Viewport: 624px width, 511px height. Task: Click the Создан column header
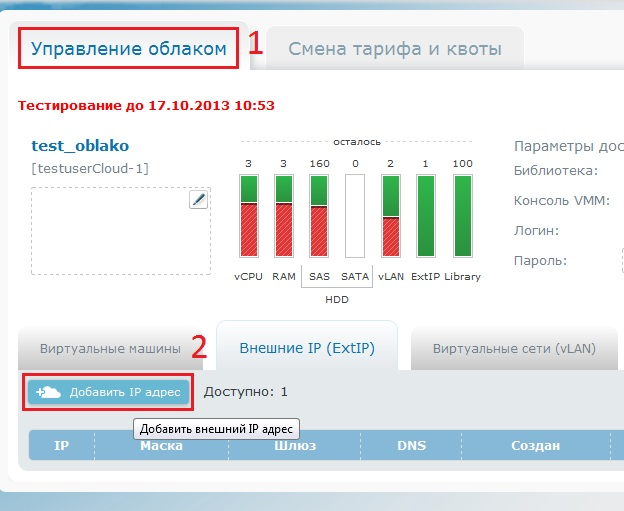coord(535,445)
